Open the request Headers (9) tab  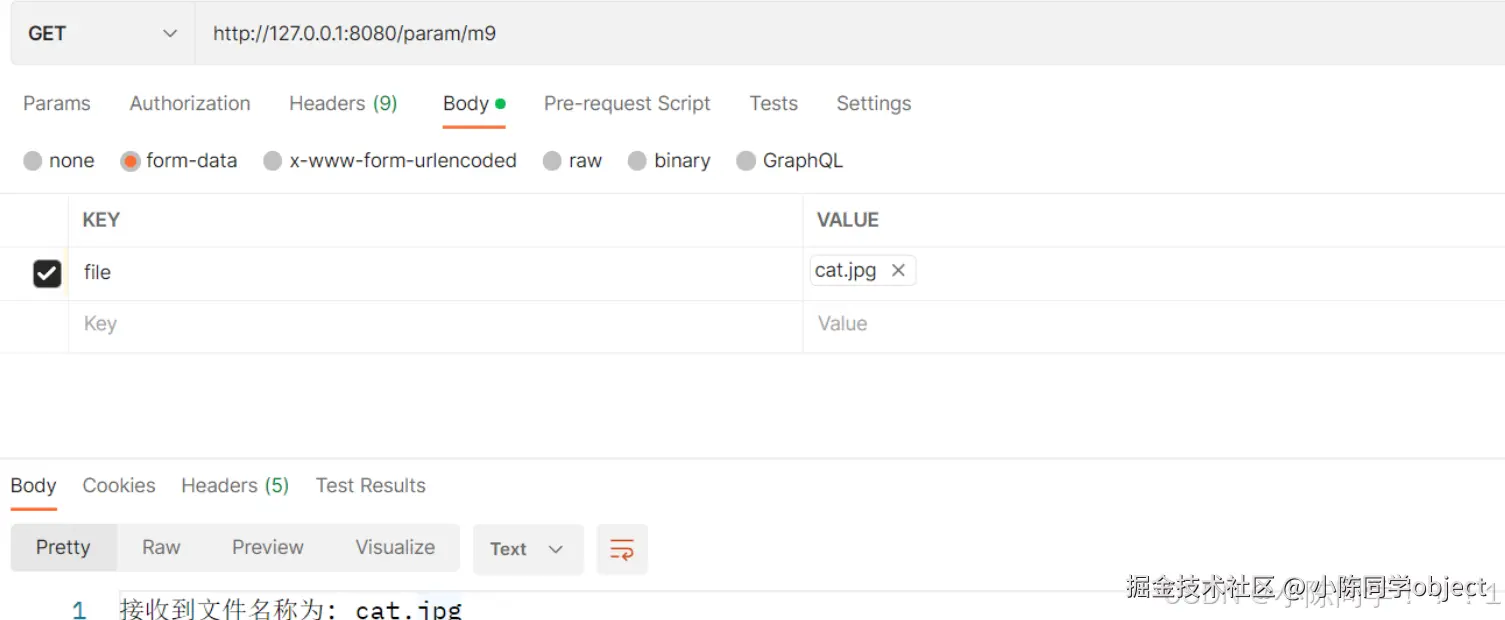click(343, 103)
